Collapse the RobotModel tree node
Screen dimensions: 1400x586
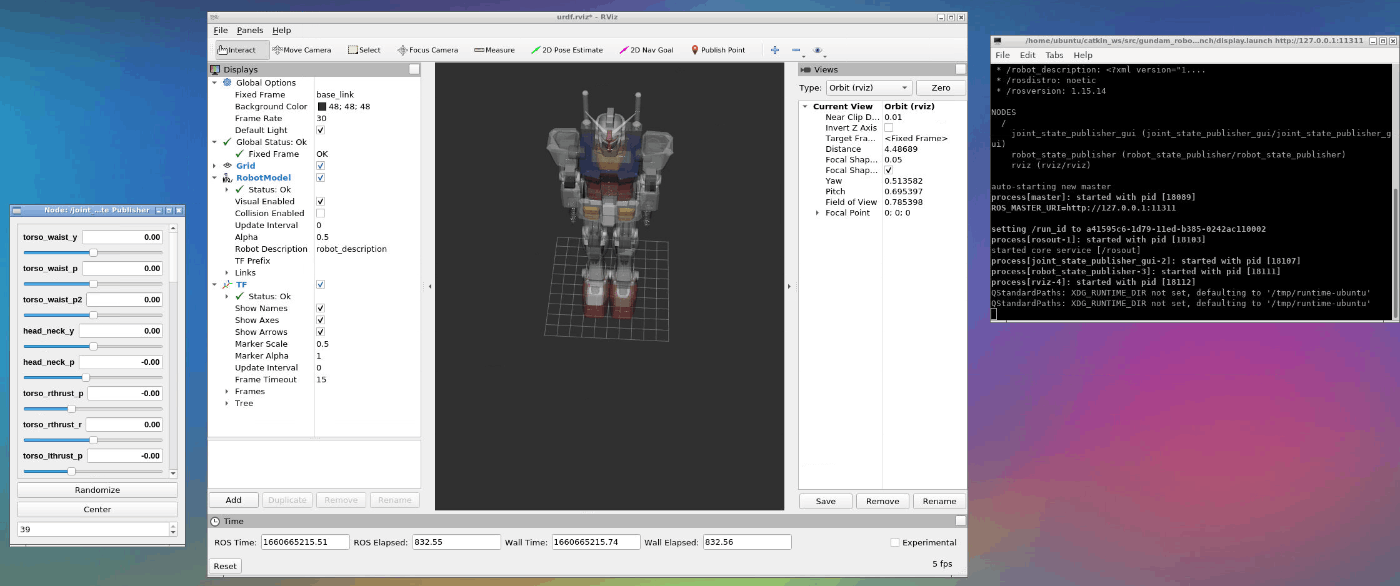215,178
